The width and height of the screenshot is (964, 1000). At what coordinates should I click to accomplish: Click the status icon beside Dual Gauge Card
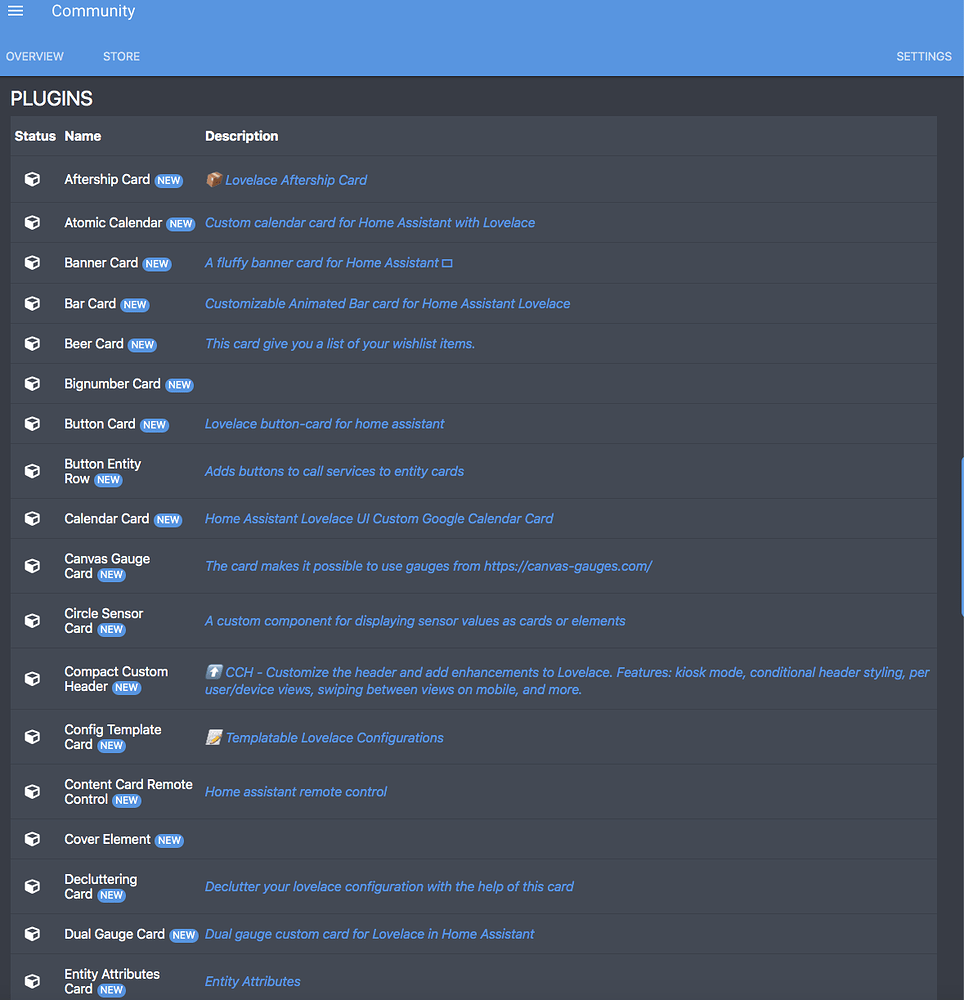[31, 934]
